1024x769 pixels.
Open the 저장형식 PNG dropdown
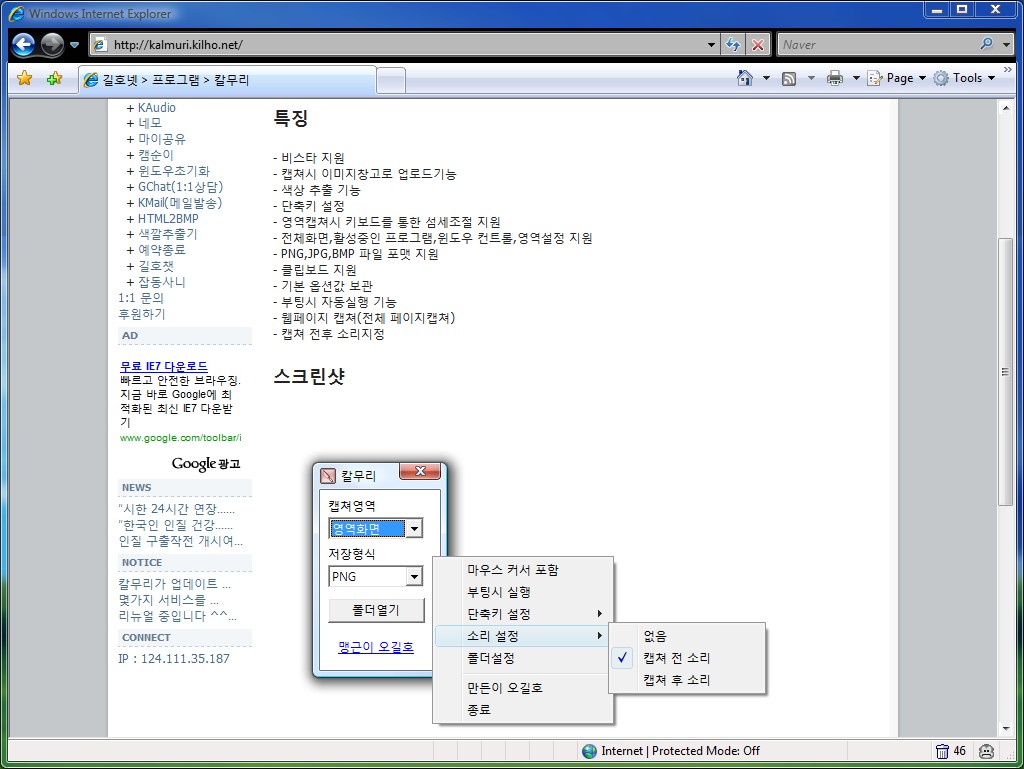tap(414, 577)
